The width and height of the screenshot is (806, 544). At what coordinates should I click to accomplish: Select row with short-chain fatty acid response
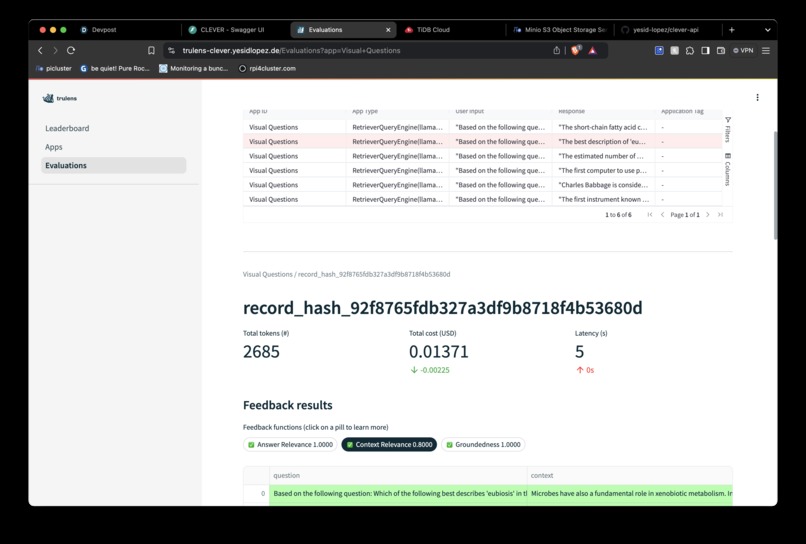483,127
